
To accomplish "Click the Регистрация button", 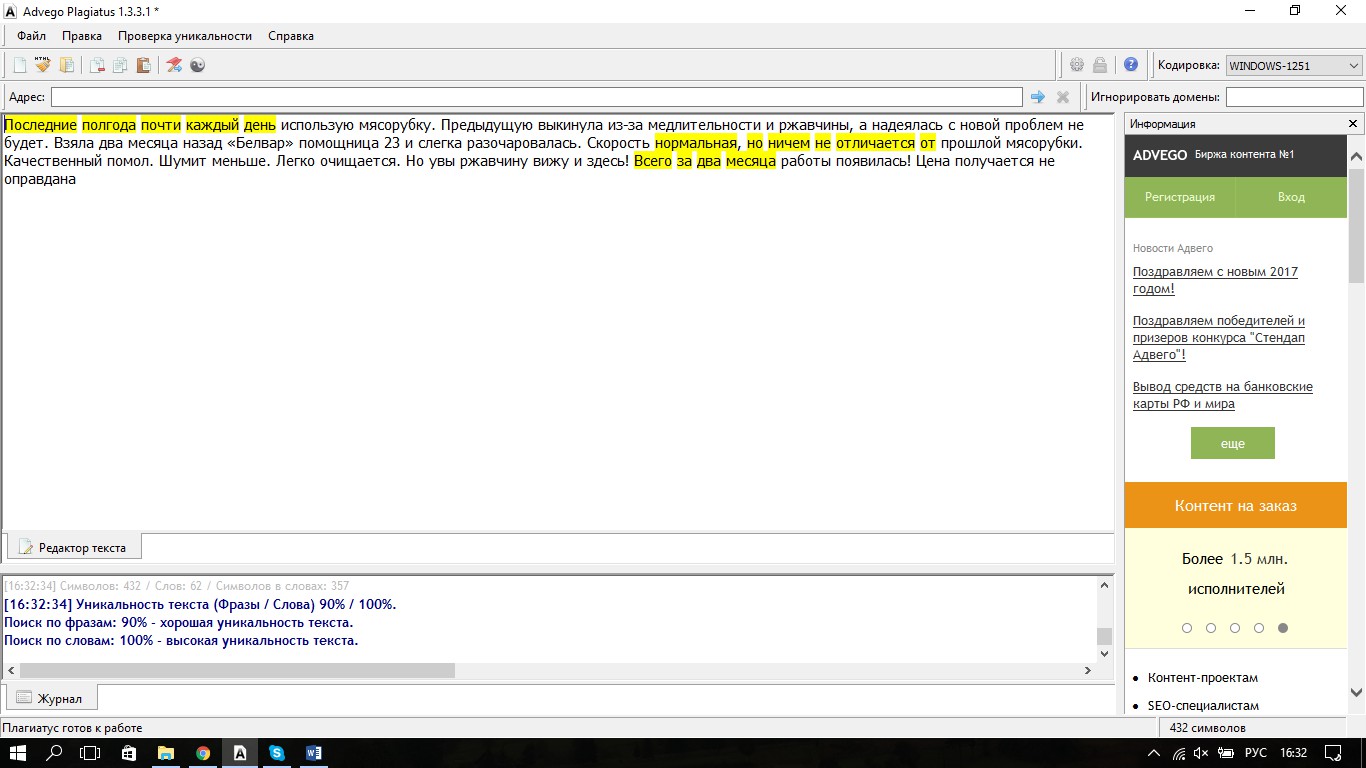I will pos(1180,197).
